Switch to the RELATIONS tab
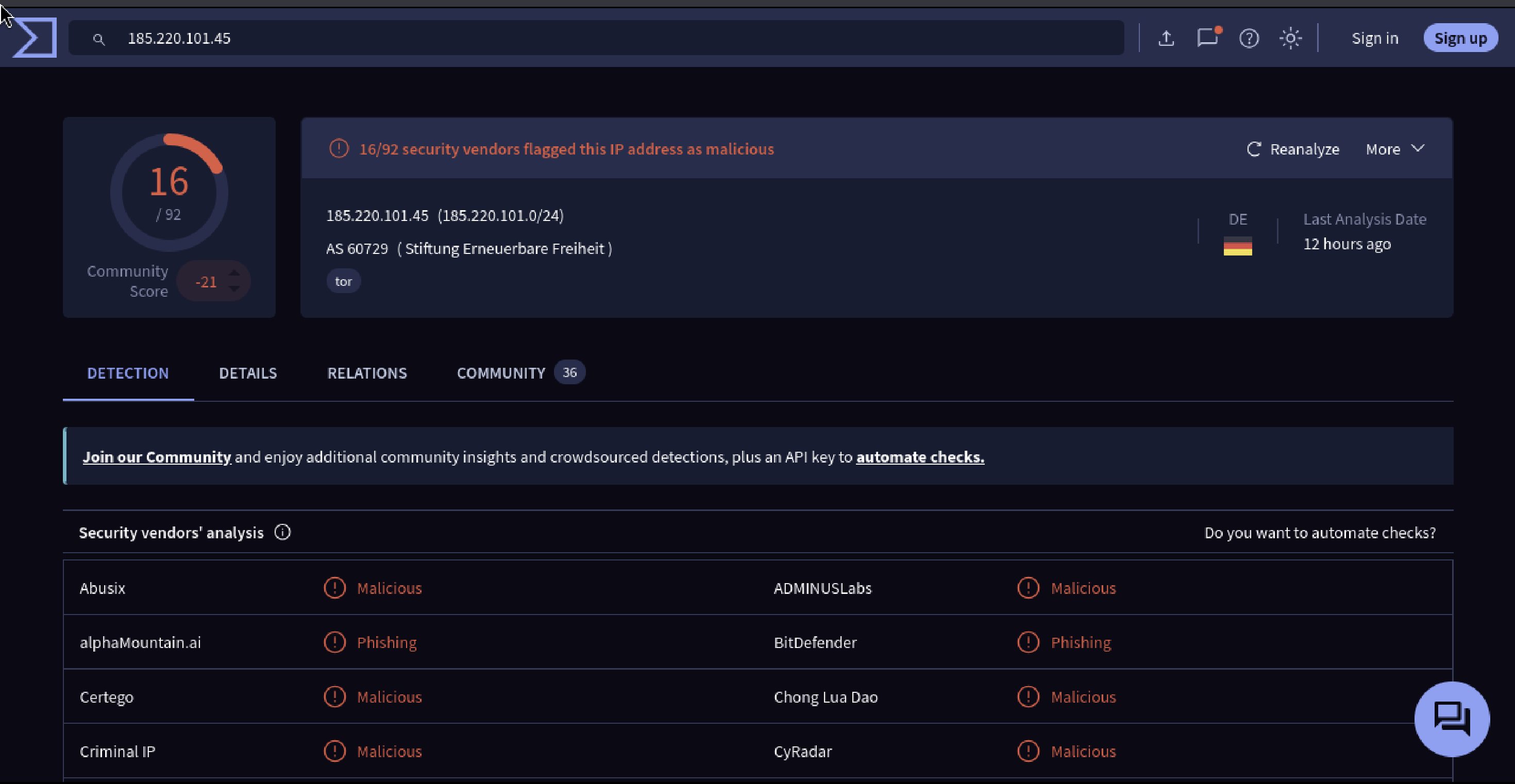Image resolution: width=1515 pixels, height=784 pixels. (x=367, y=373)
